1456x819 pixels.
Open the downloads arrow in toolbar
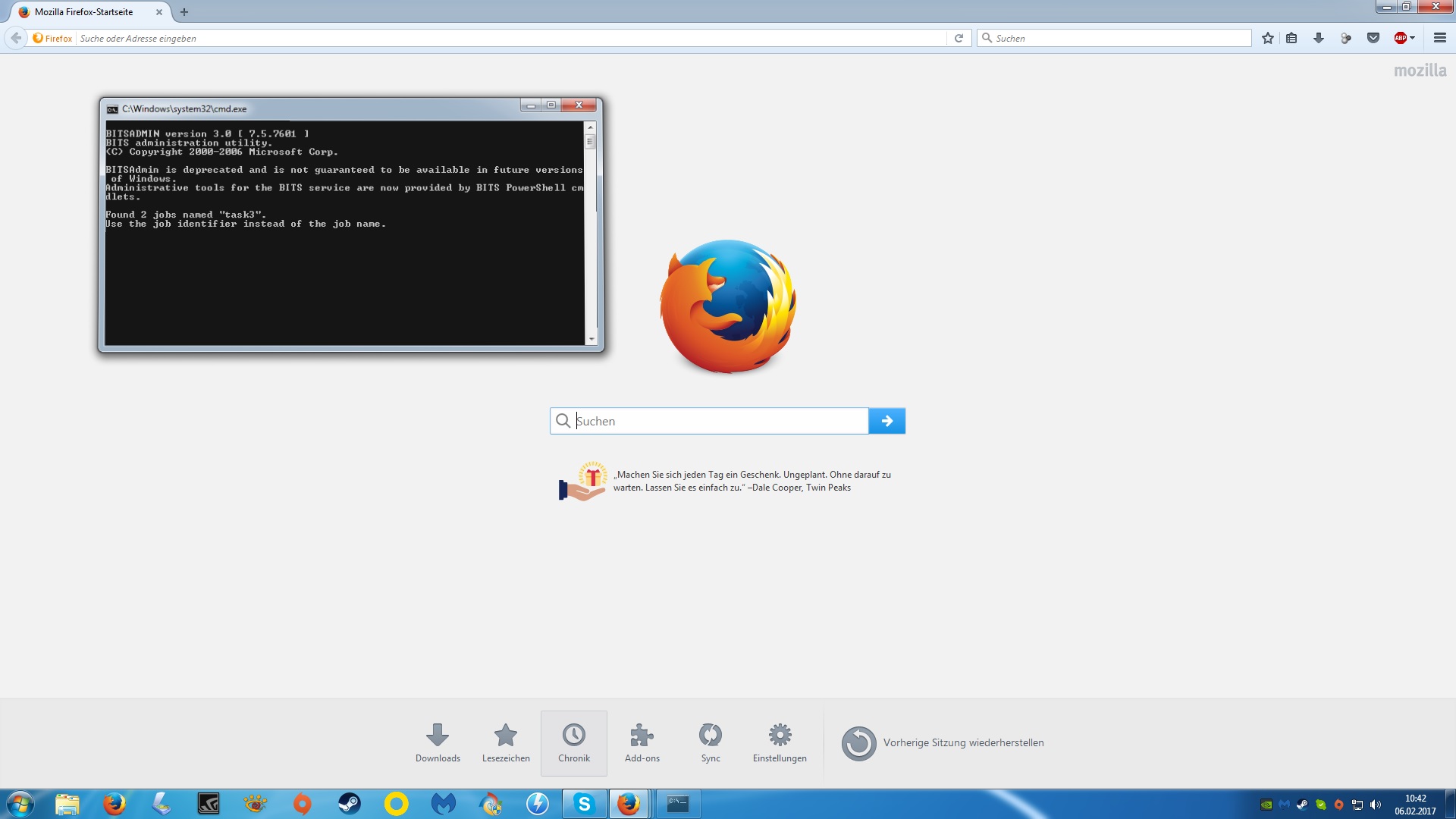[1319, 38]
